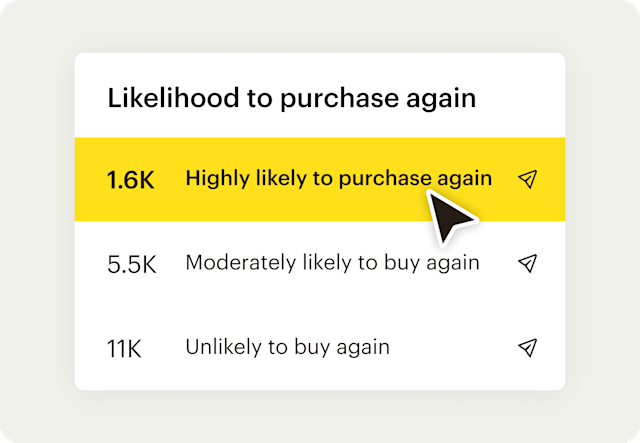Click the black arrow cursor graphic
Image resolution: width=640 pixels, height=443 pixels.
click(447, 214)
